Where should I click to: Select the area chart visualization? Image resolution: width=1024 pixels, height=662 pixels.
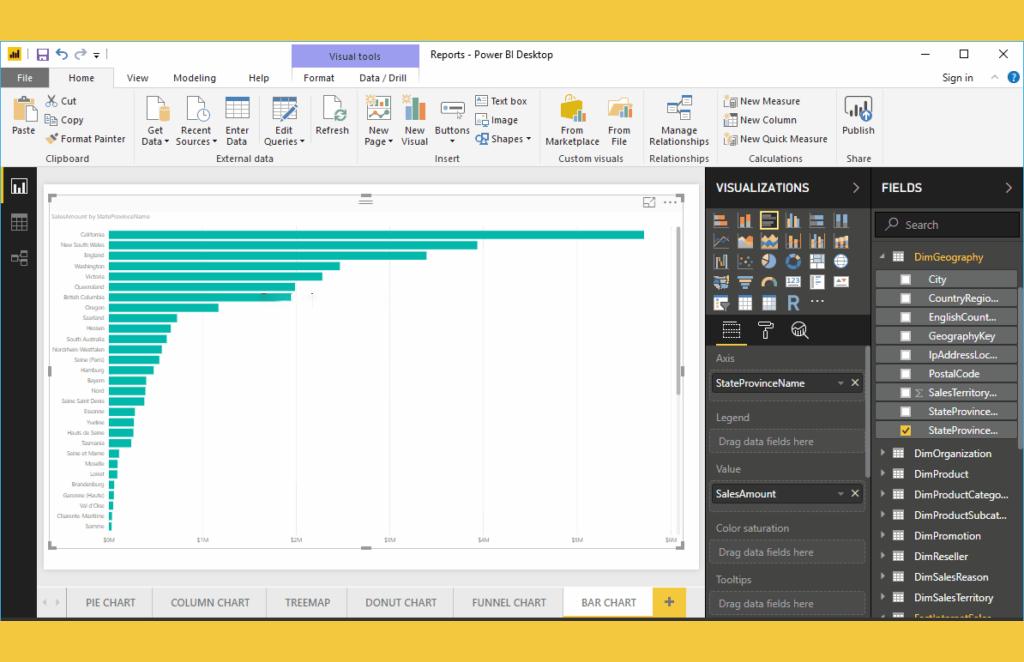pyautogui.click(x=744, y=242)
